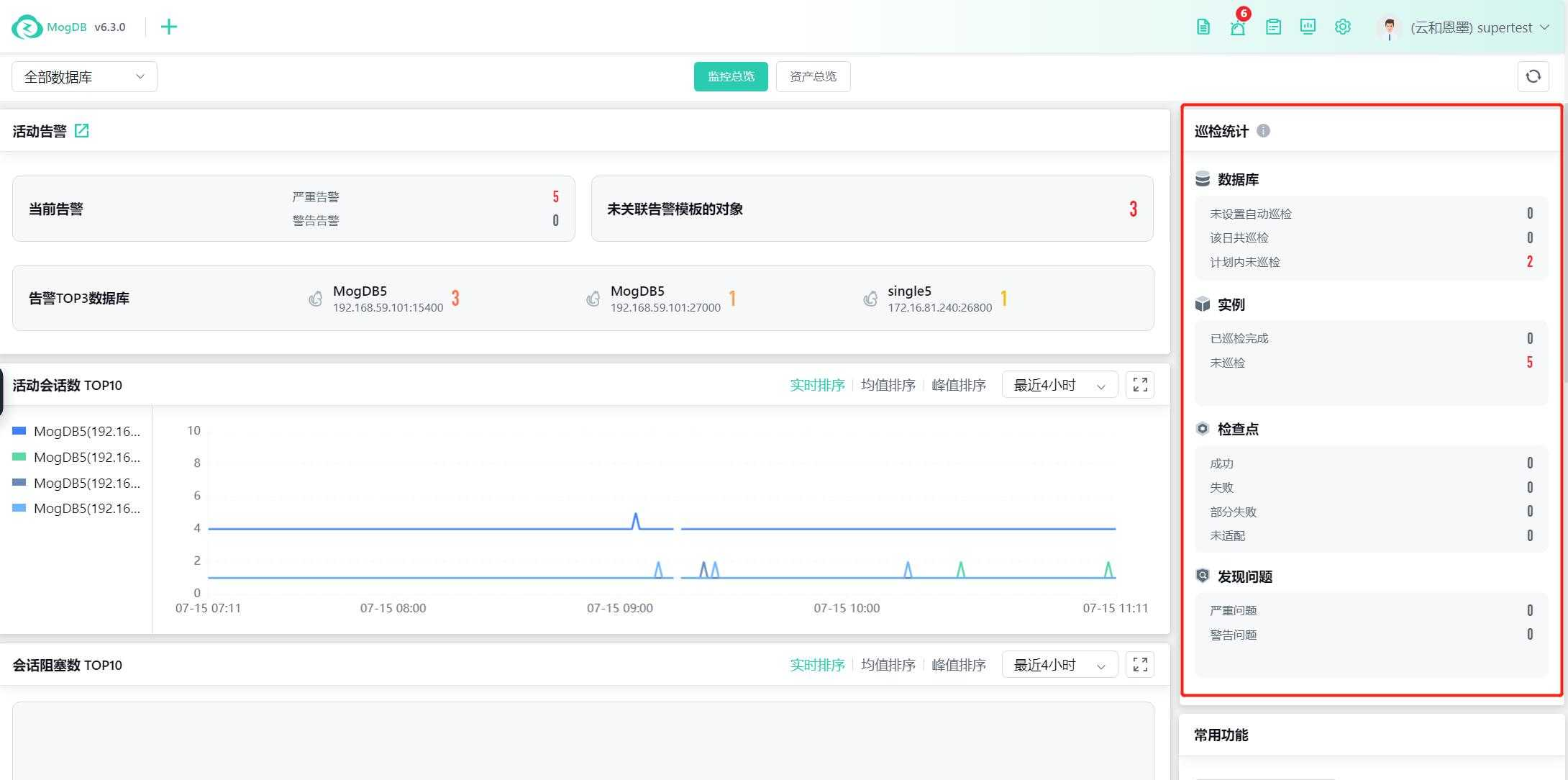Expand 会话阻塞数 chart to fullscreen
This screenshot has height=780, width=1568.
pos(1140,665)
